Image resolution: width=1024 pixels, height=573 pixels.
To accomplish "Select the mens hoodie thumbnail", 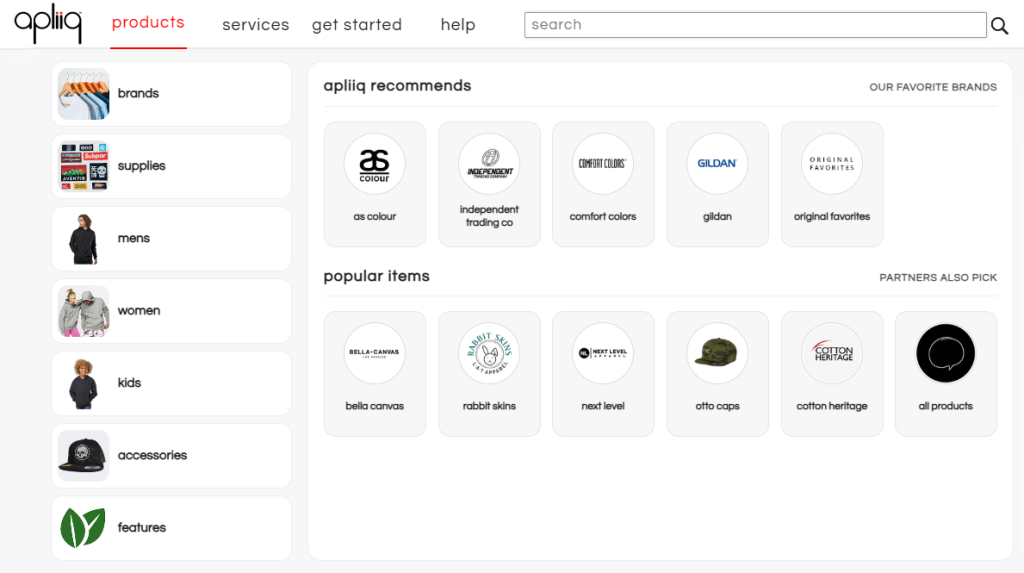I will (84, 239).
